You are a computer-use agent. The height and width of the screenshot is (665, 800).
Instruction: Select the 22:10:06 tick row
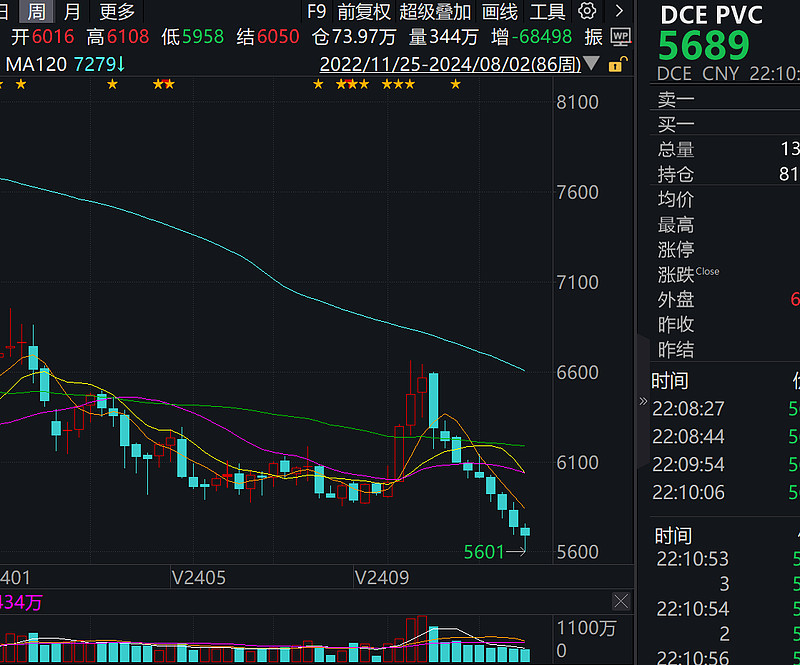[725, 492]
